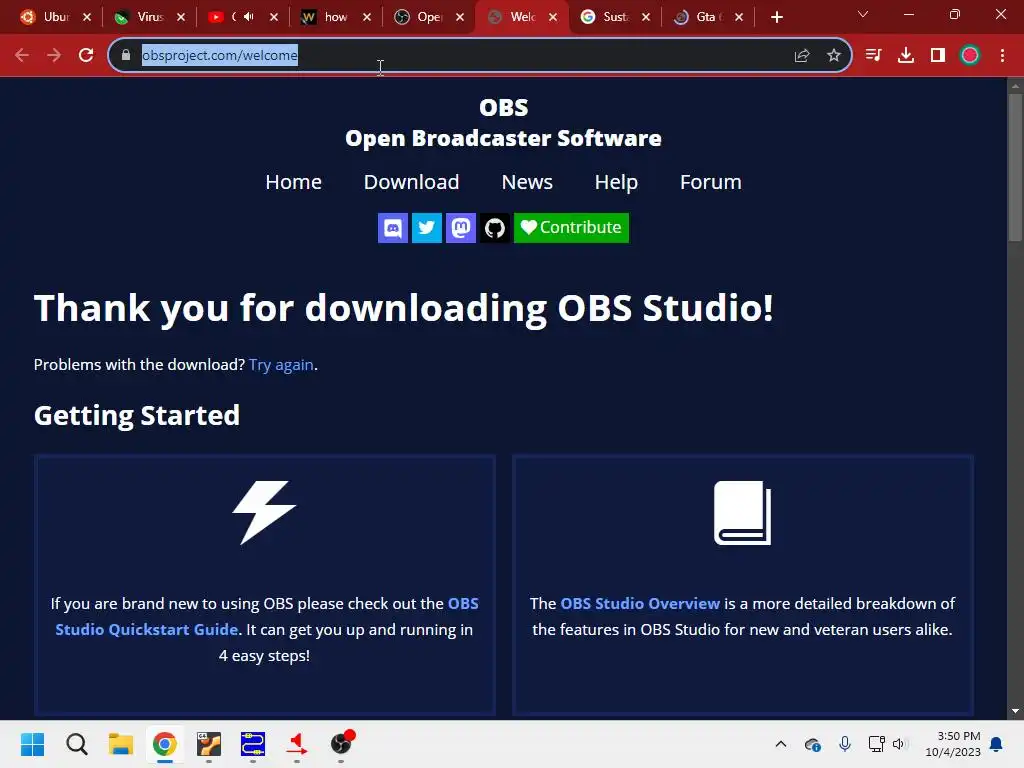Screen dimensions: 1024x768
Task: Close the active Welcome tab
Action: [553, 17]
